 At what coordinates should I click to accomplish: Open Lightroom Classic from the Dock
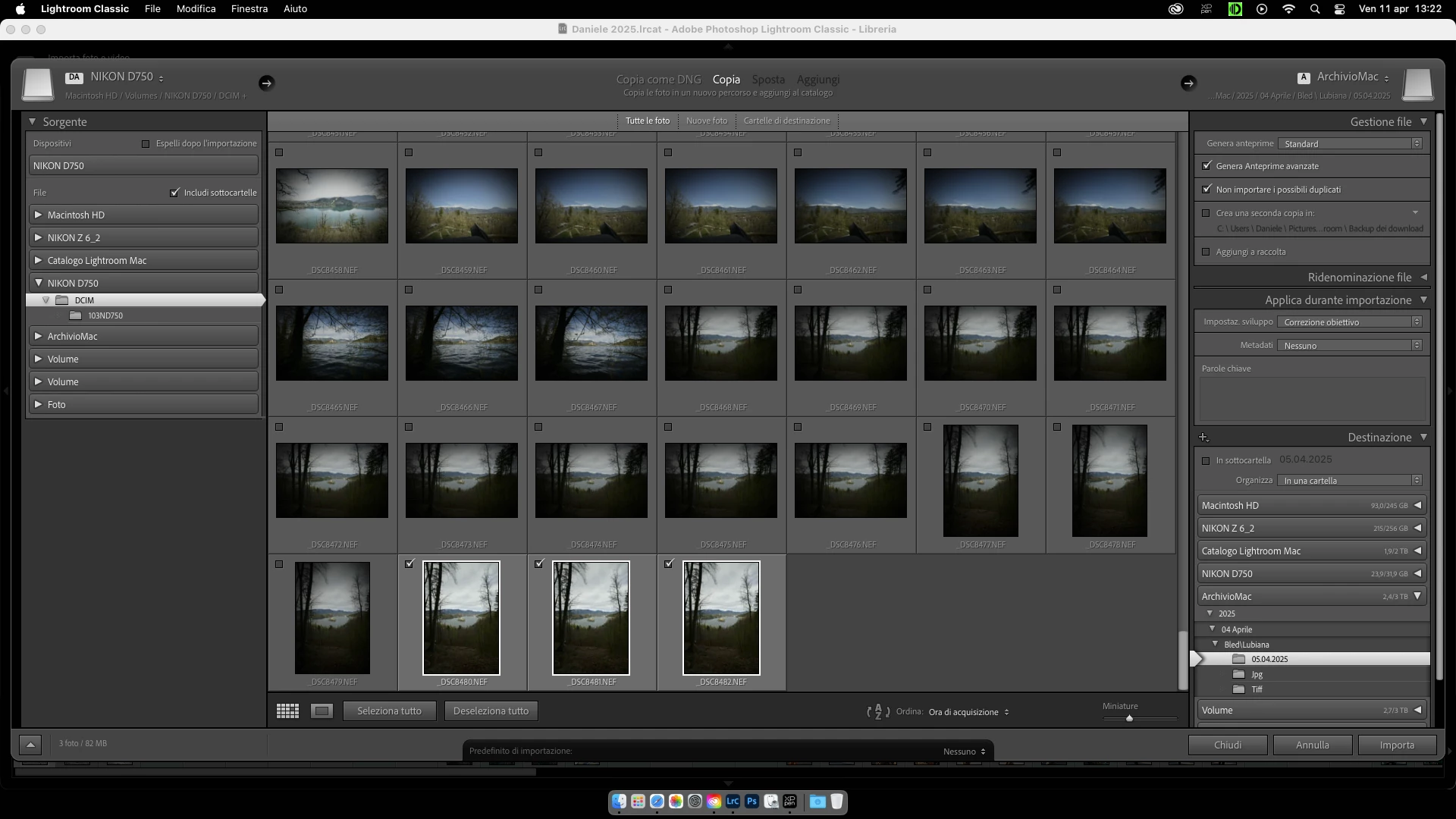tap(733, 802)
